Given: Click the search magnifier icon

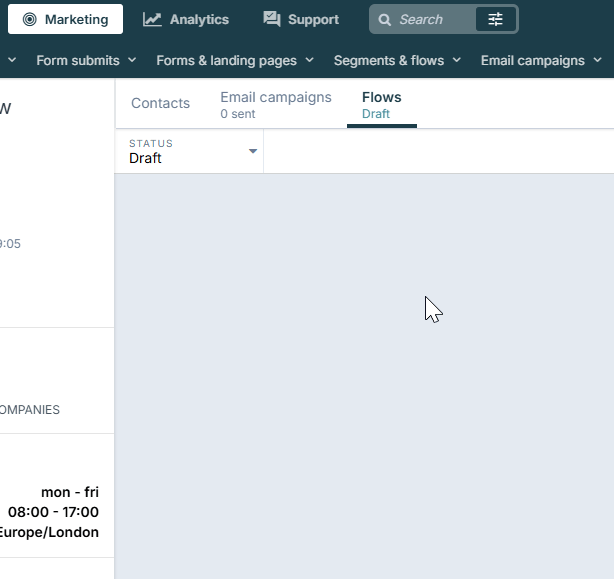Looking at the screenshot, I should (x=385, y=20).
